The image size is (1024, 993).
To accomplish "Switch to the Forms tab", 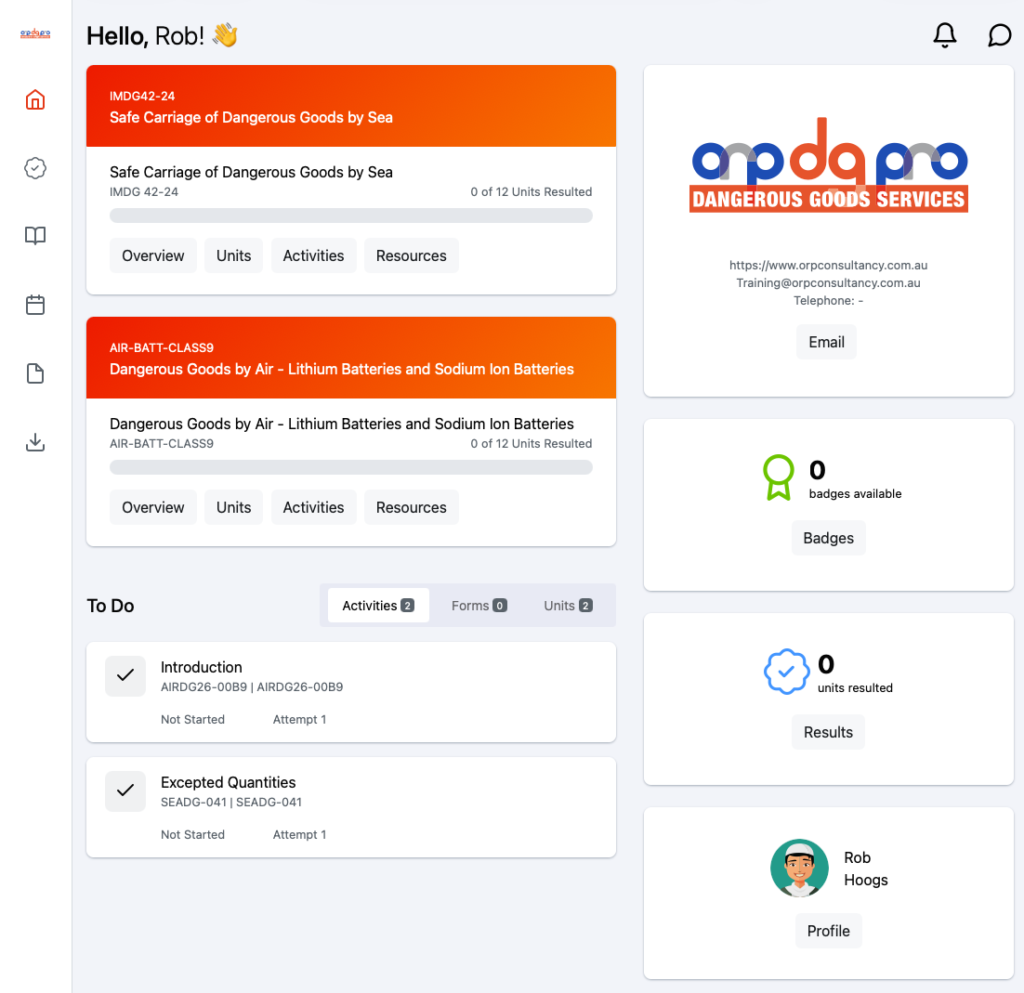I will coord(478,605).
